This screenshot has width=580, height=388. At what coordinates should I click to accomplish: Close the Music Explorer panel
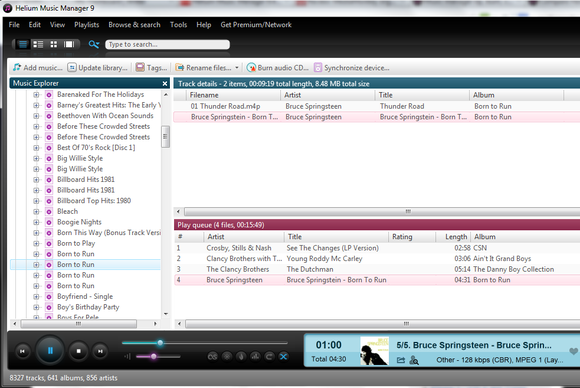click(165, 84)
